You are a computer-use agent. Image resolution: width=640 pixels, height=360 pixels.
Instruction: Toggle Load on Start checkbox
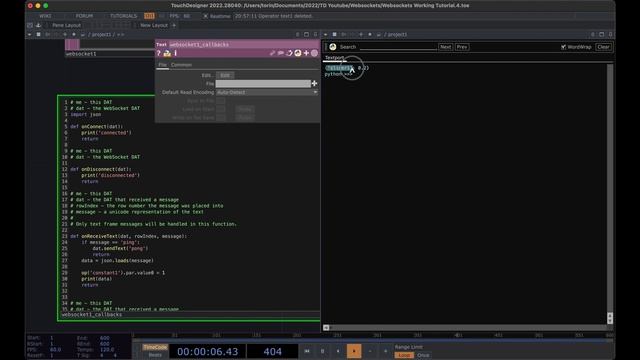[220, 109]
